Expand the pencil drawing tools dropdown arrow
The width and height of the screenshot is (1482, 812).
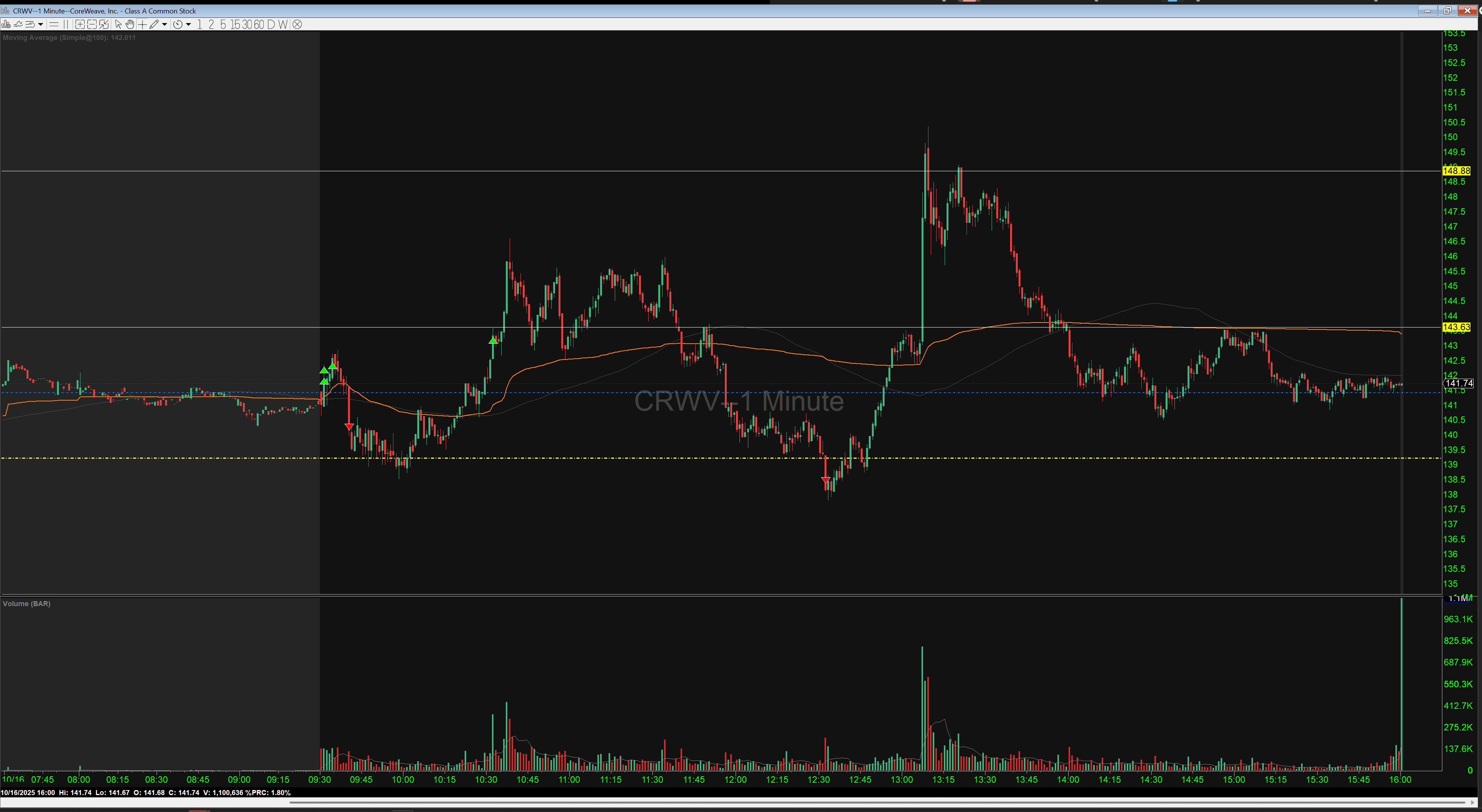[164, 24]
